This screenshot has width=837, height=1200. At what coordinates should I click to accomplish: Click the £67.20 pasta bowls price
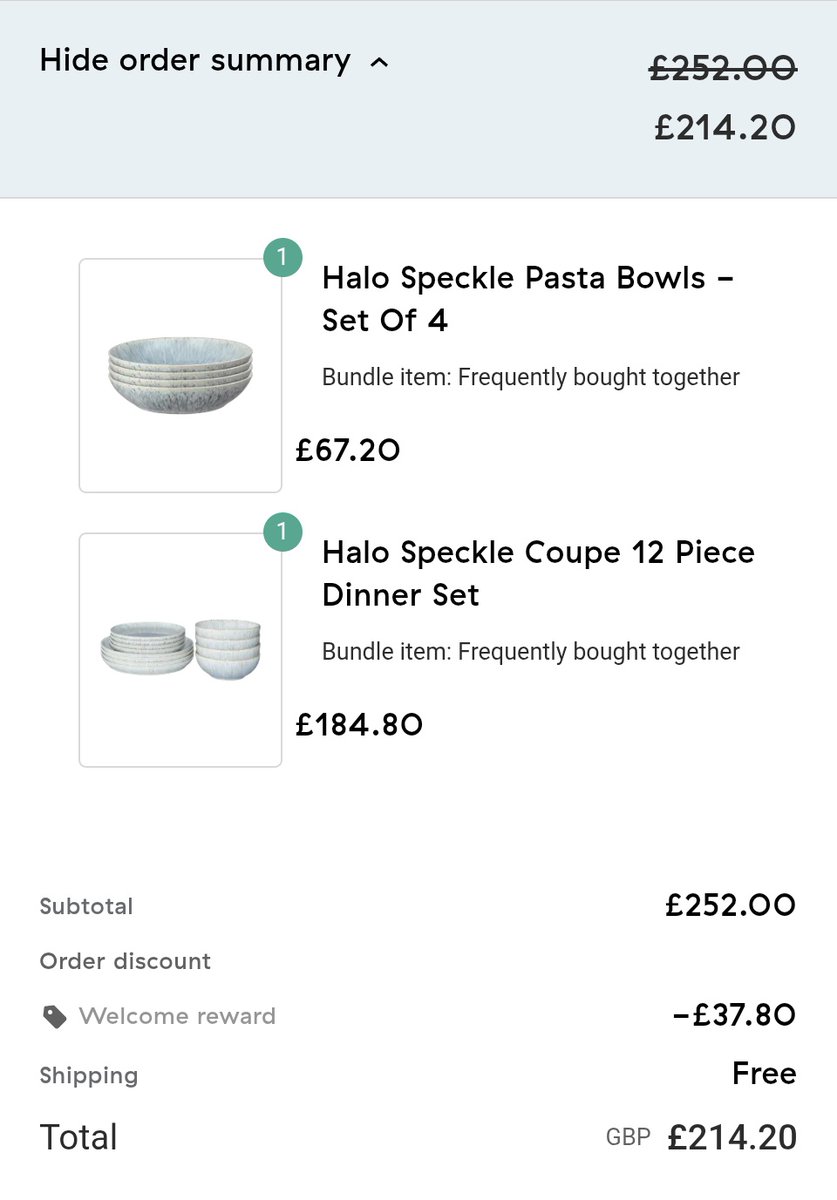point(348,451)
